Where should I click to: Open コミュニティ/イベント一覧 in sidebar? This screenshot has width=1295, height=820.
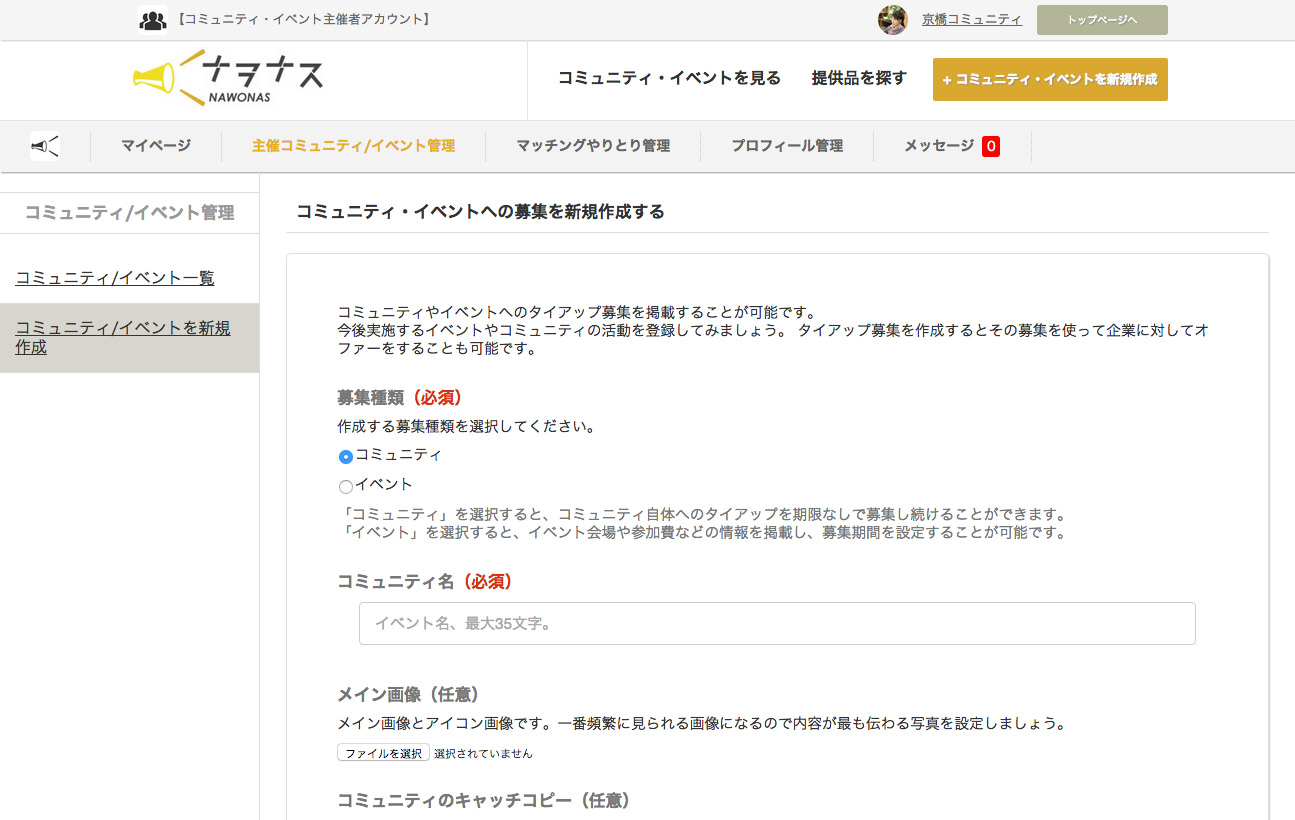(115, 278)
